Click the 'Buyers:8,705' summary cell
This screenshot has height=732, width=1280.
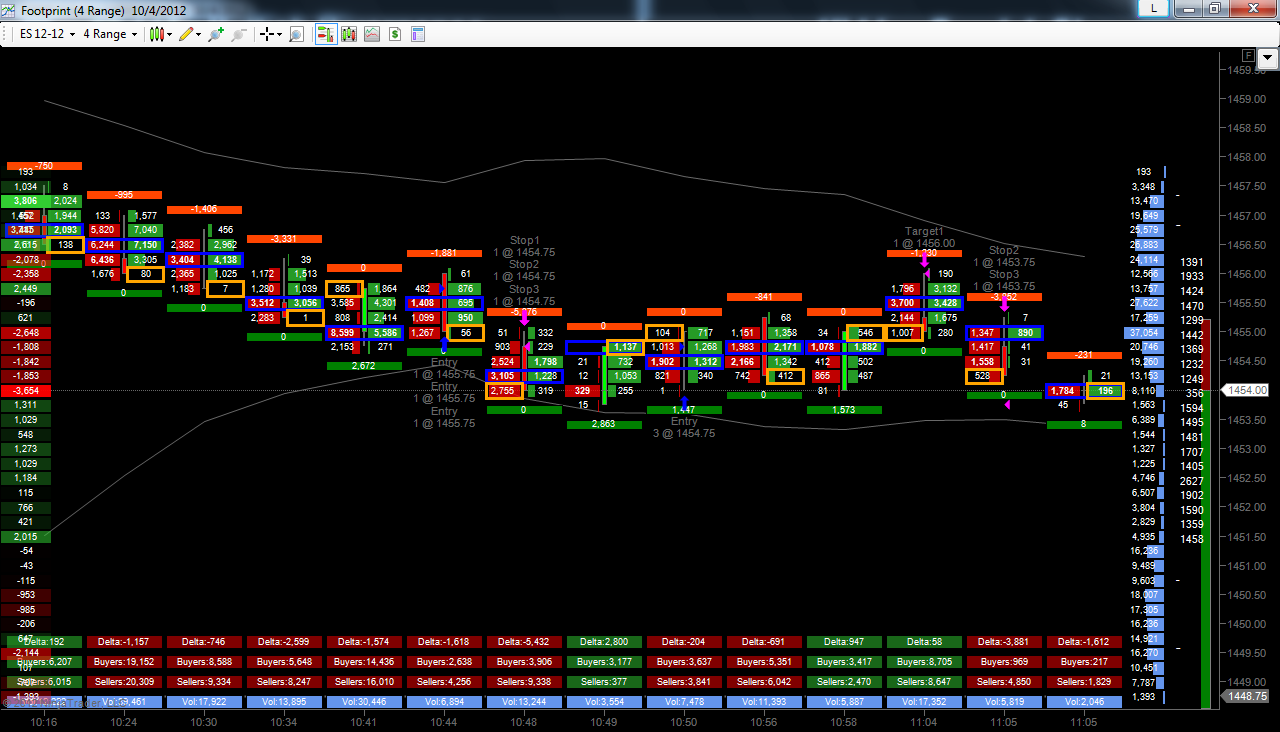[924, 662]
